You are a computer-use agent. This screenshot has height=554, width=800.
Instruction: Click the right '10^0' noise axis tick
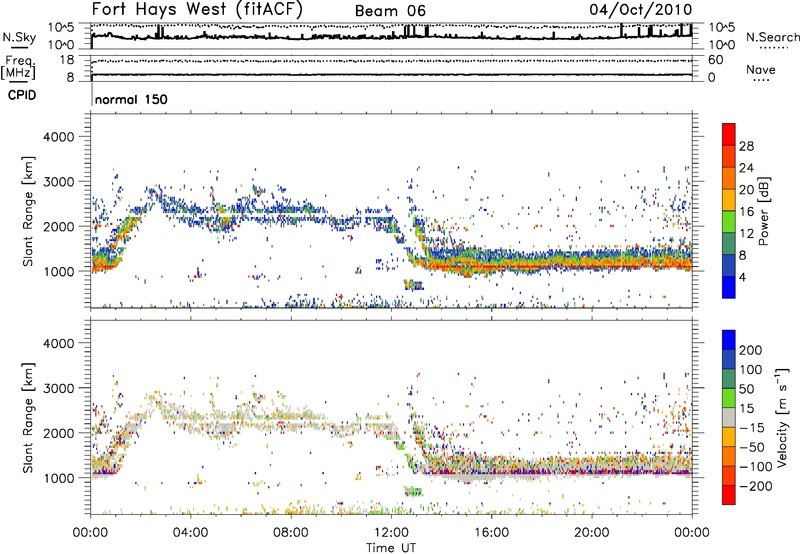[721, 45]
